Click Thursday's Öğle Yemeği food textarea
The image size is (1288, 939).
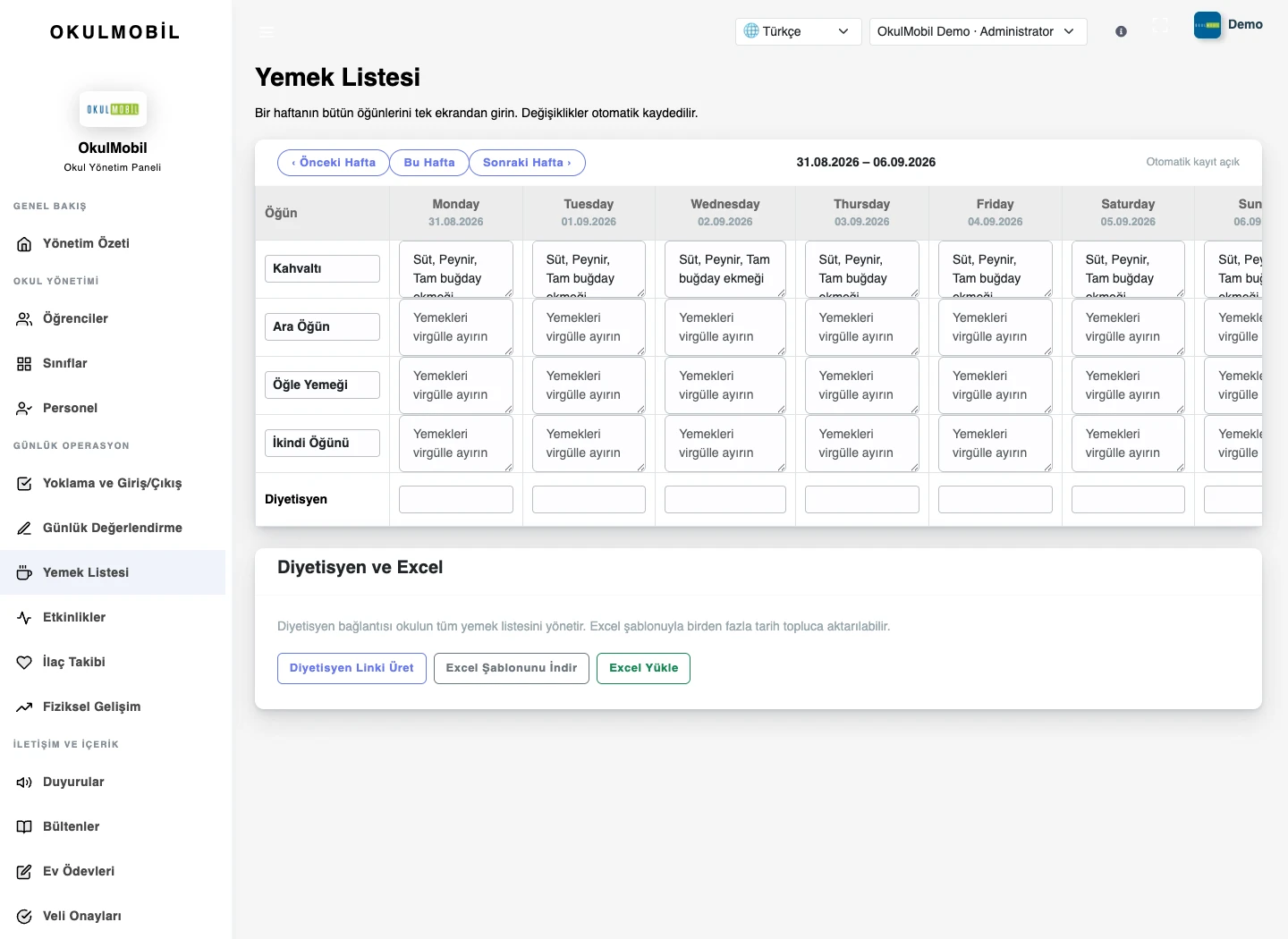[x=862, y=385]
